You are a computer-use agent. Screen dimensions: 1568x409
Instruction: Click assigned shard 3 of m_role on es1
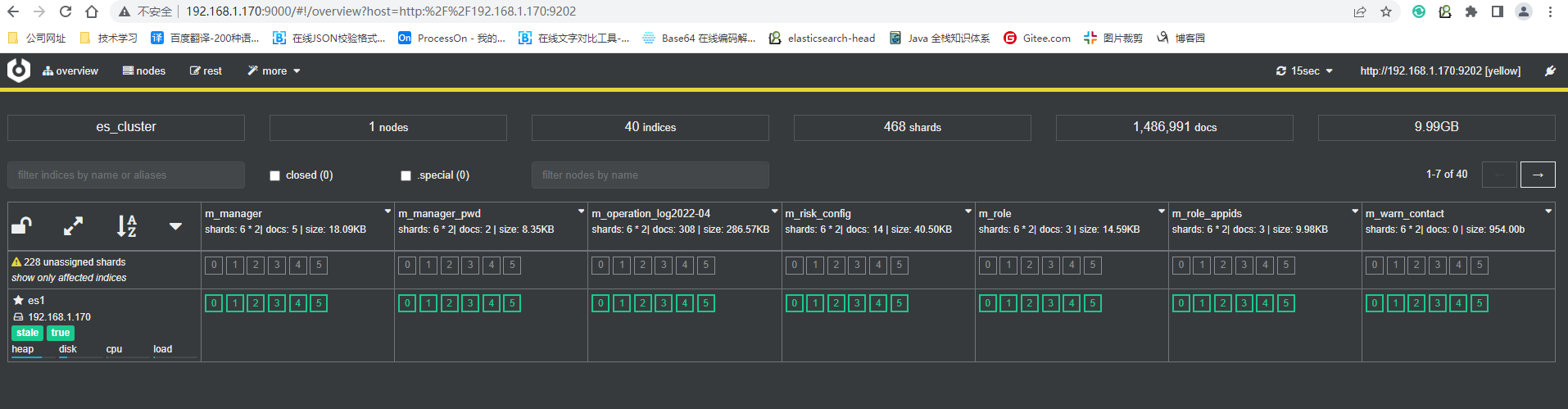pos(1050,303)
